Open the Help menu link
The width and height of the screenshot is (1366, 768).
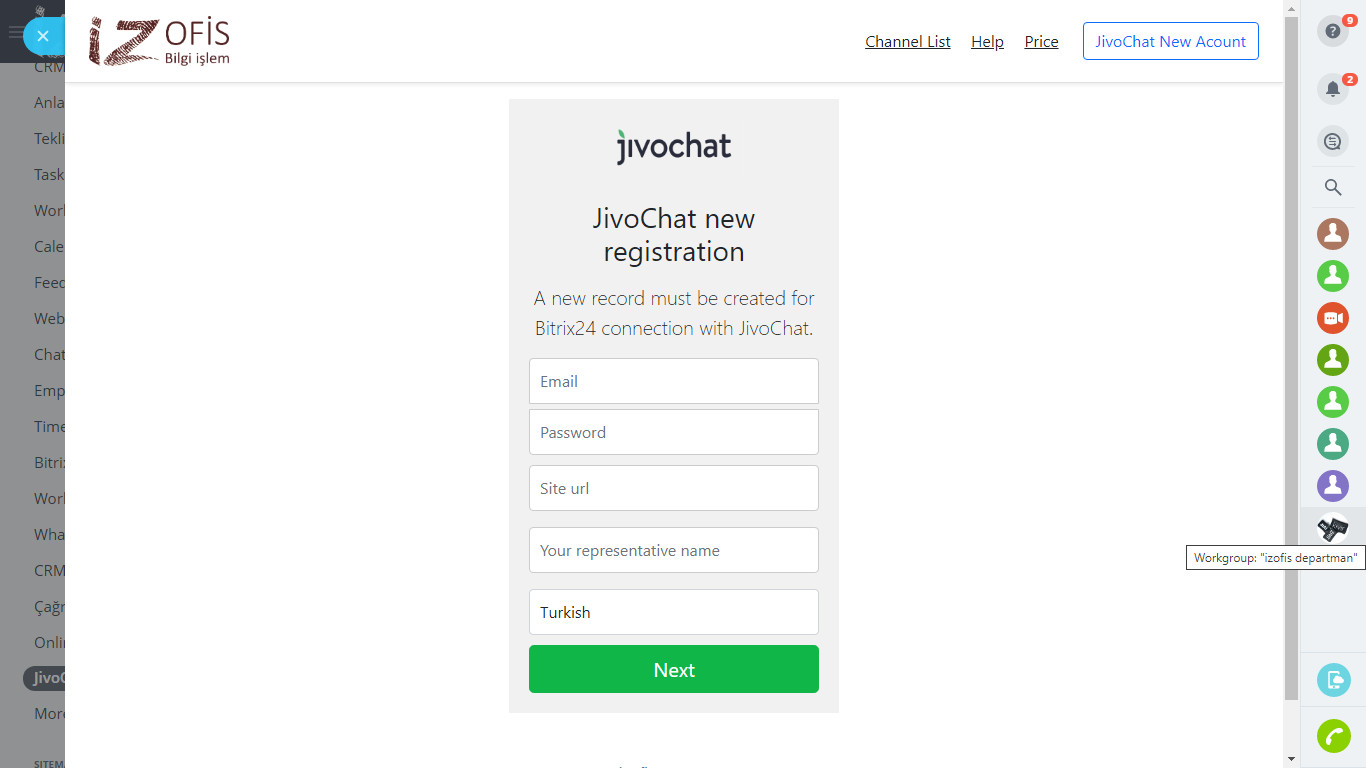click(x=987, y=42)
